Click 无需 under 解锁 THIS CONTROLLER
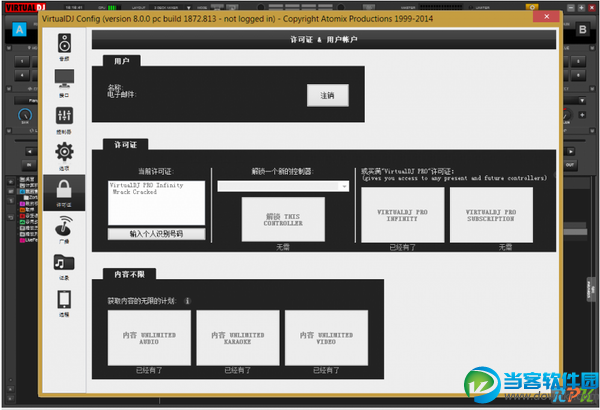The width and height of the screenshot is (600, 410). point(283,248)
